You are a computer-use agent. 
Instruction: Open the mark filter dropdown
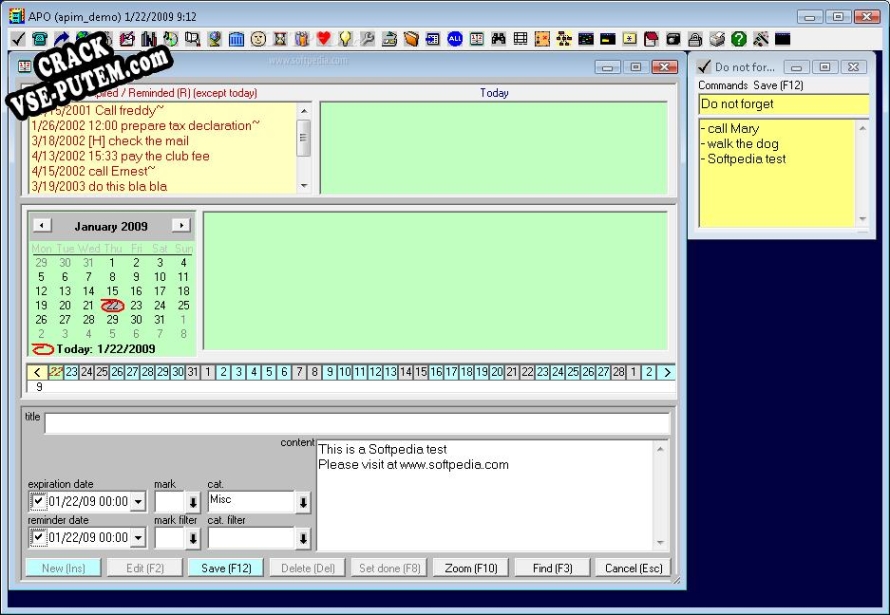pyautogui.click(x=193, y=539)
